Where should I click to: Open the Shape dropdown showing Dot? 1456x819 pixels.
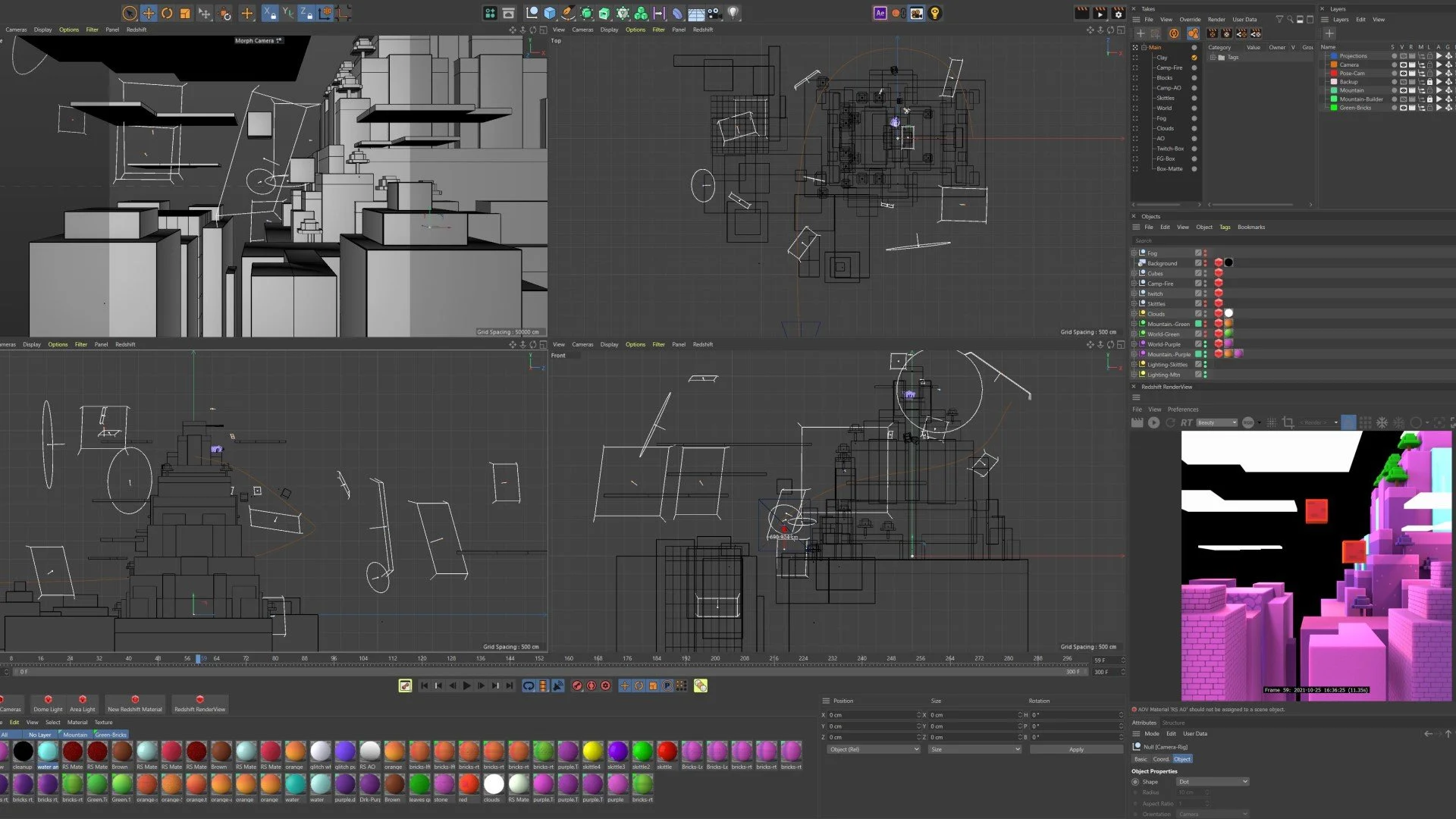click(x=1213, y=782)
